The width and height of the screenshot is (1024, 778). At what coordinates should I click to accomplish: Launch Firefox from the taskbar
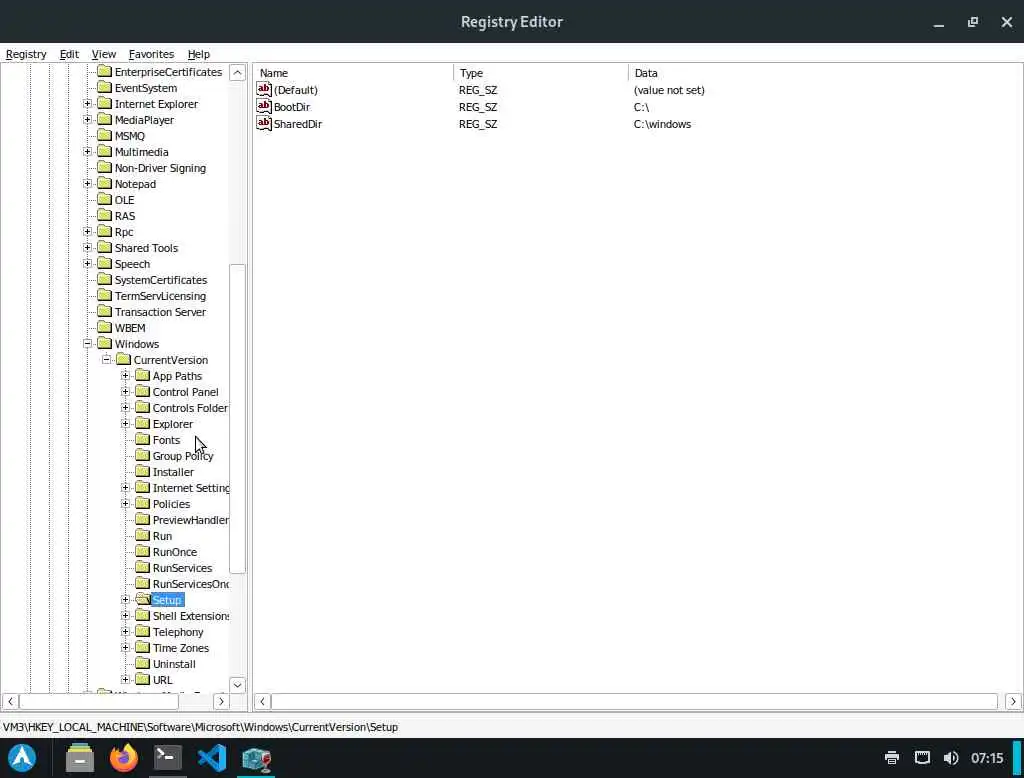(x=124, y=758)
